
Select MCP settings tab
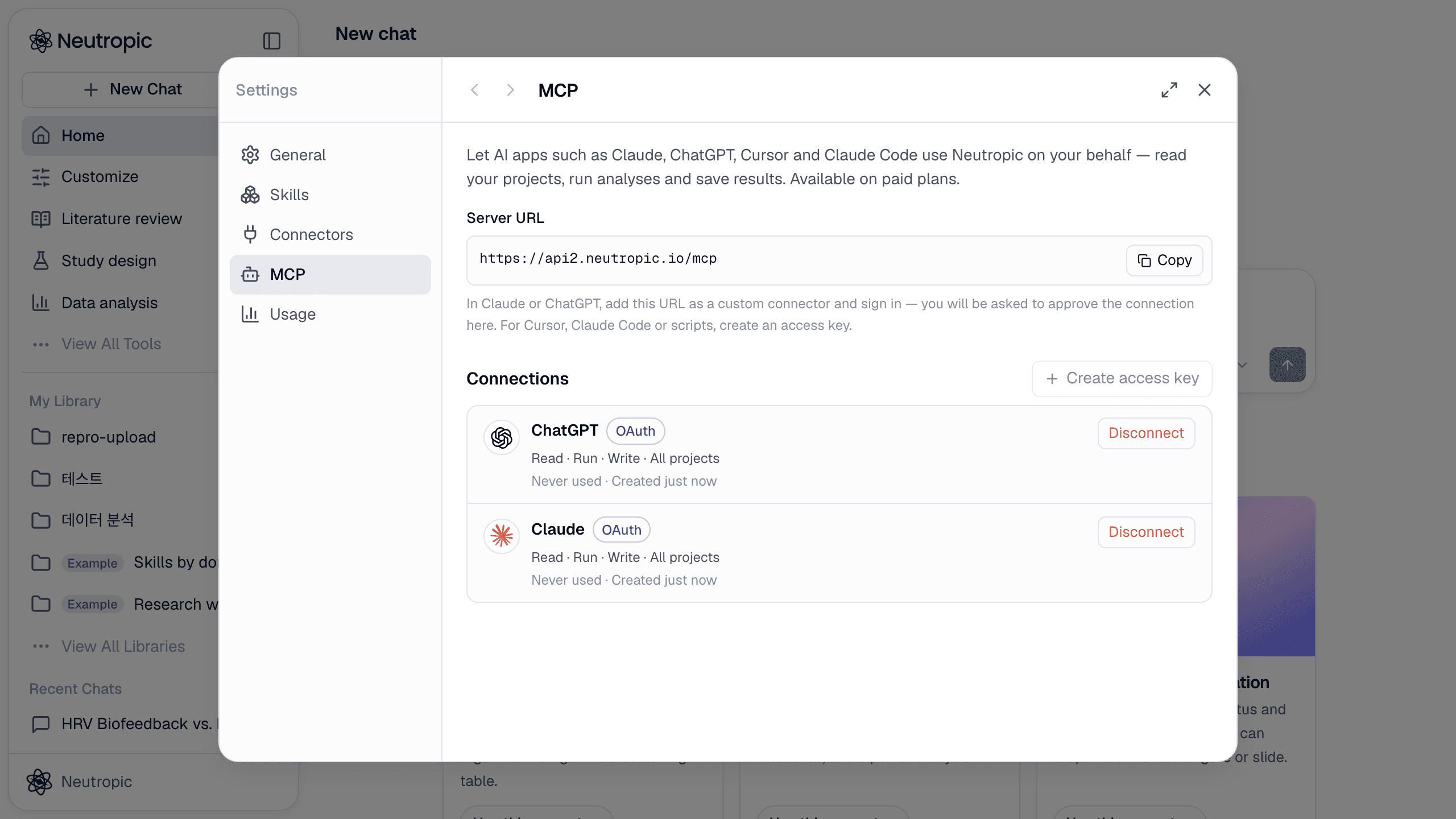pyautogui.click(x=330, y=275)
